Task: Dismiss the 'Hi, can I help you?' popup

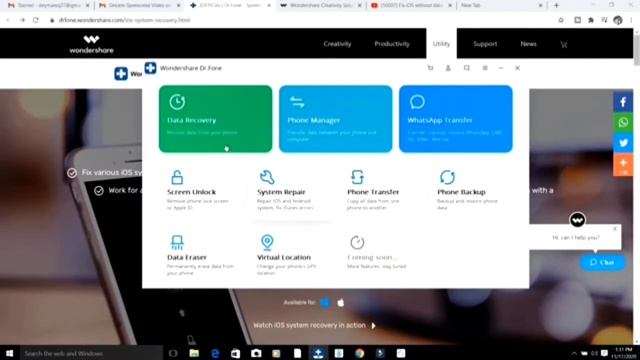Action: (615, 229)
